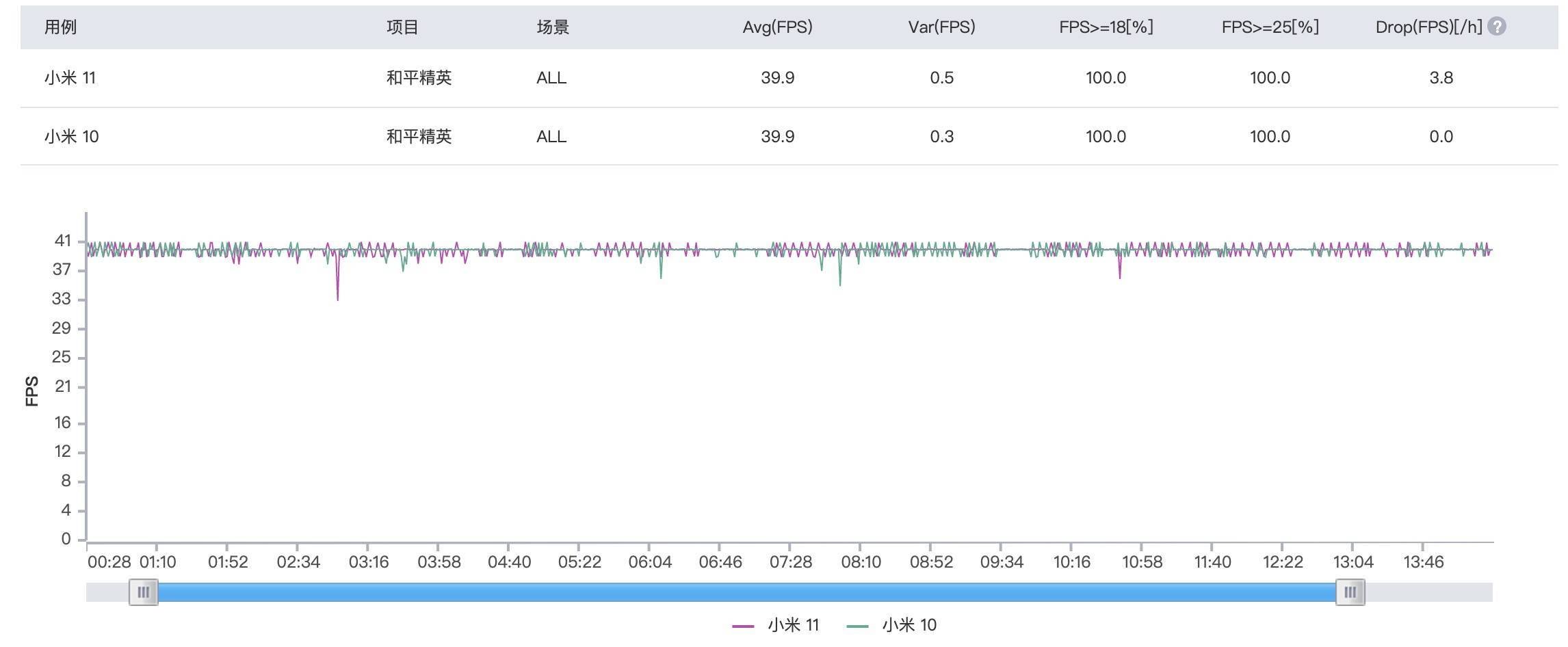The width and height of the screenshot is (1568, 647).
Task: Click the right range slider handle
Action: point(1350,592)
